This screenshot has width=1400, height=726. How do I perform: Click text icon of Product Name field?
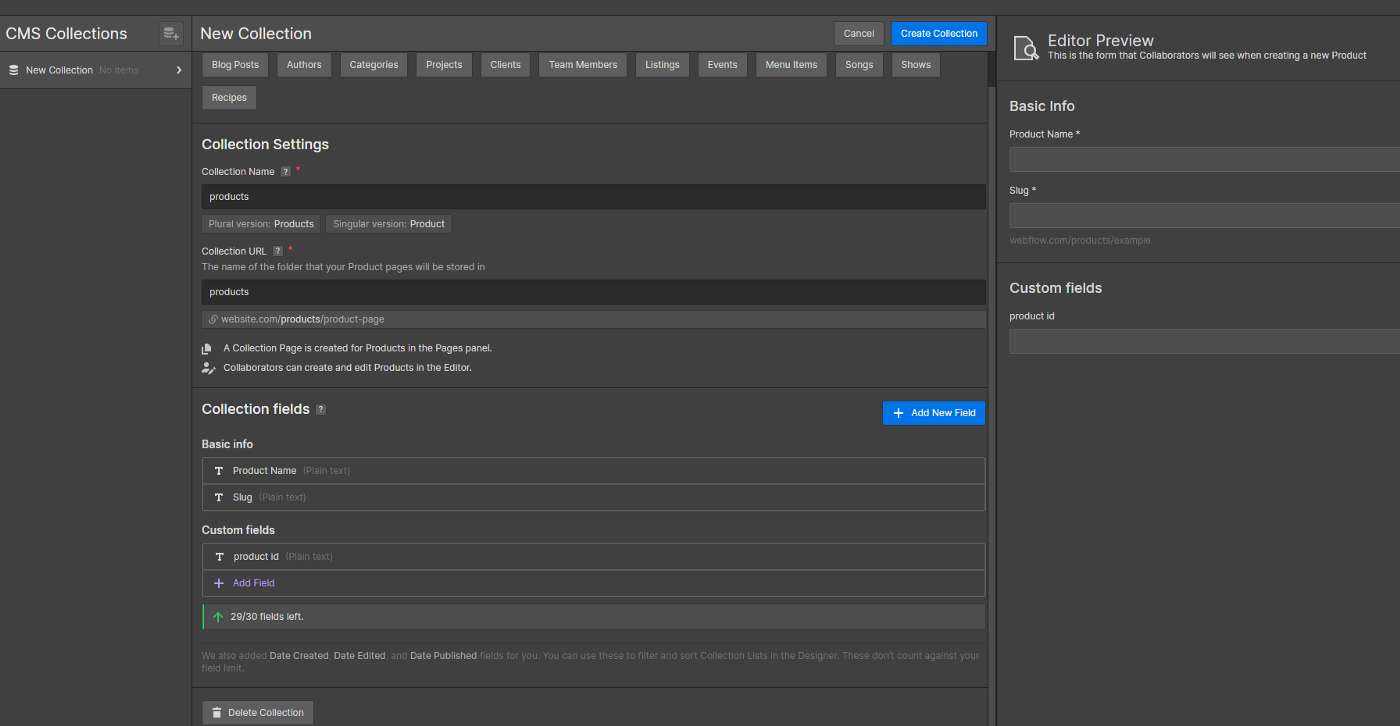(x=219, y=471)
